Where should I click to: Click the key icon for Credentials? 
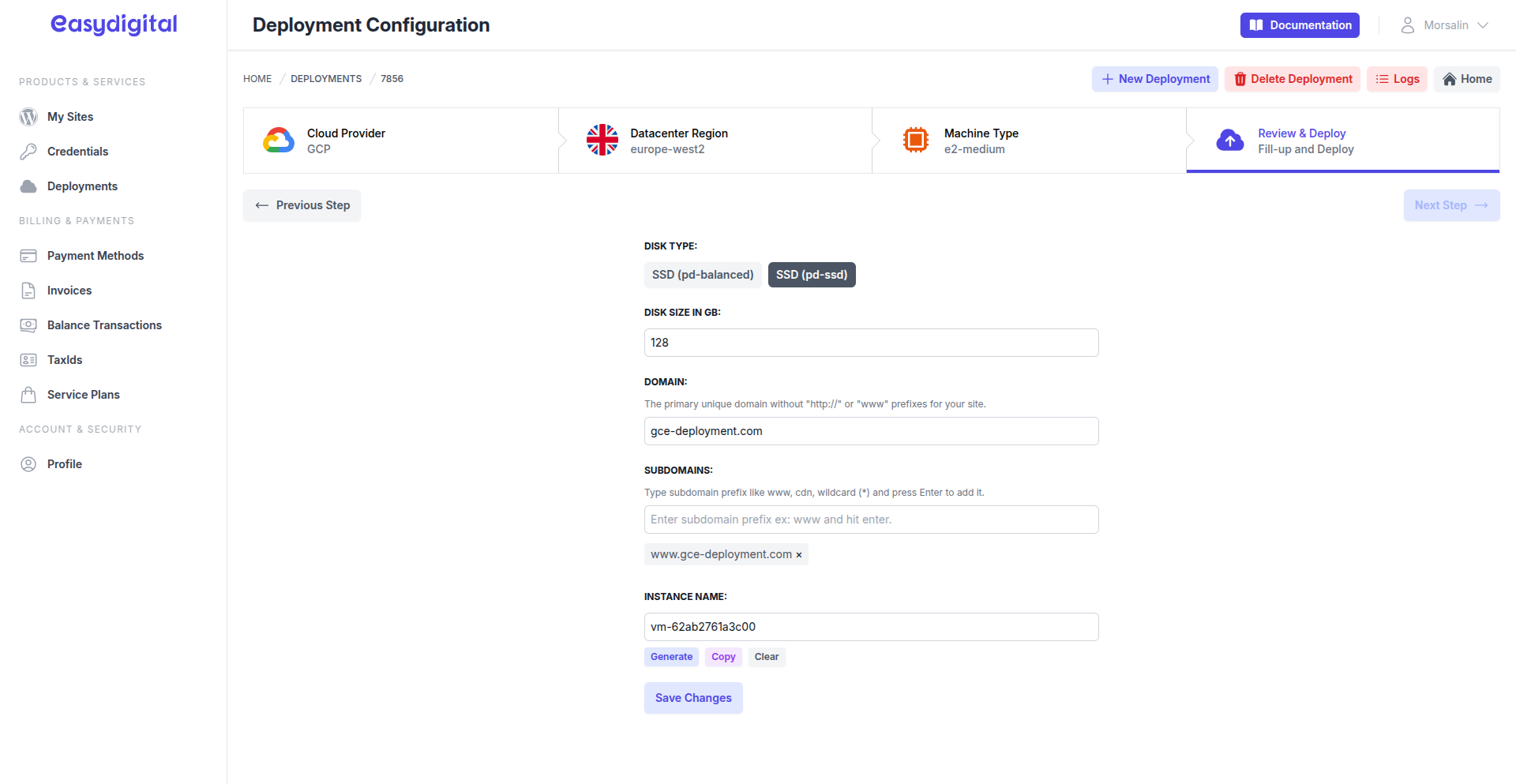[28, 152]
